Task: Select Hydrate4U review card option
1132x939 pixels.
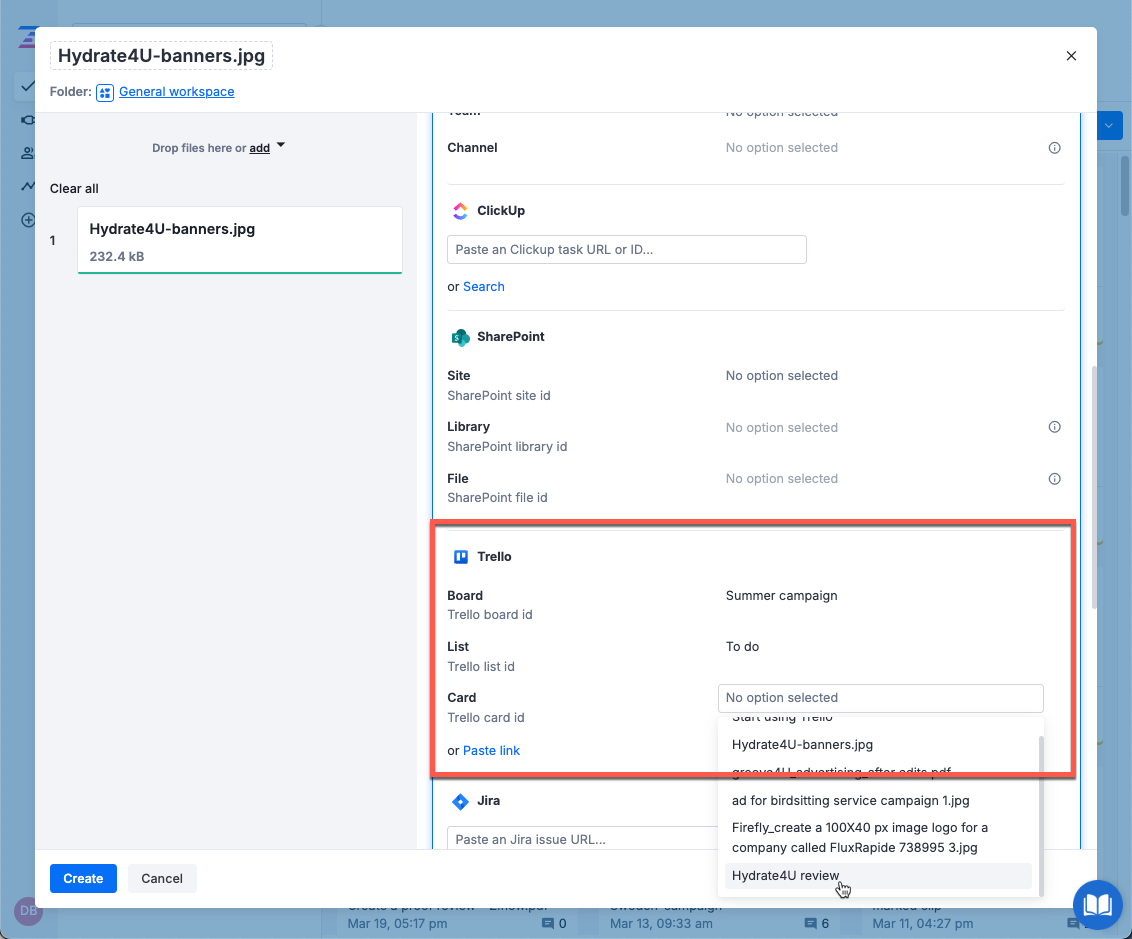Action: pos(879,876)
